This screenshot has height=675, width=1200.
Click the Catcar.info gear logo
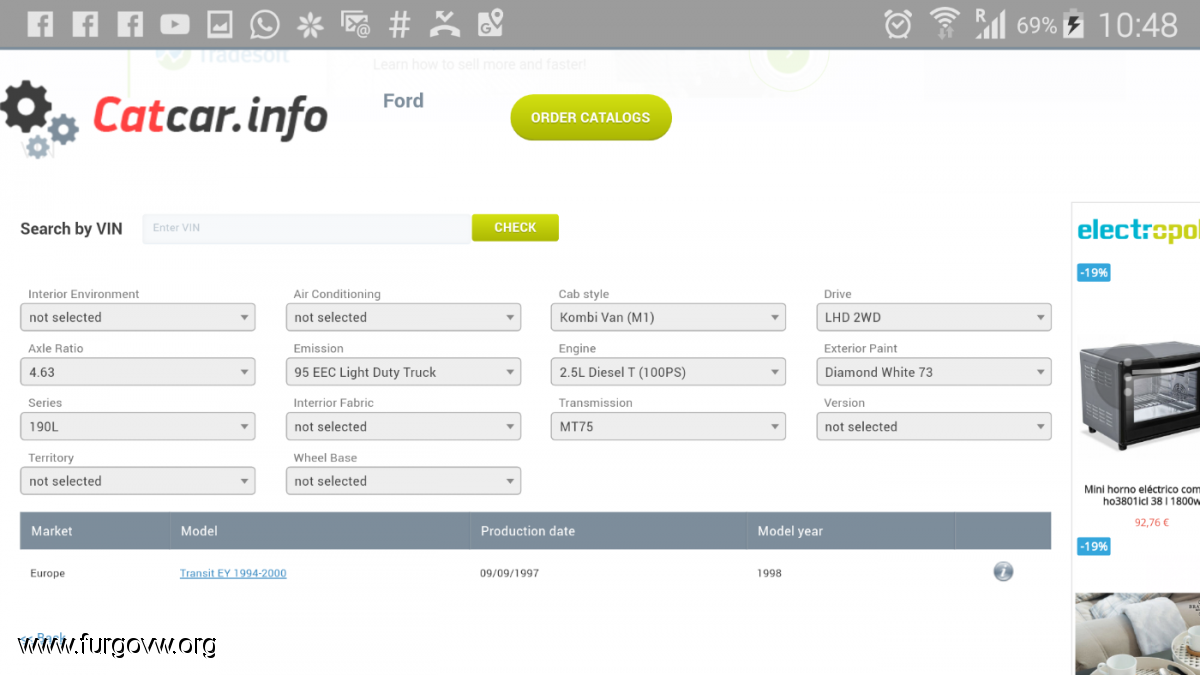pos(39,119)
